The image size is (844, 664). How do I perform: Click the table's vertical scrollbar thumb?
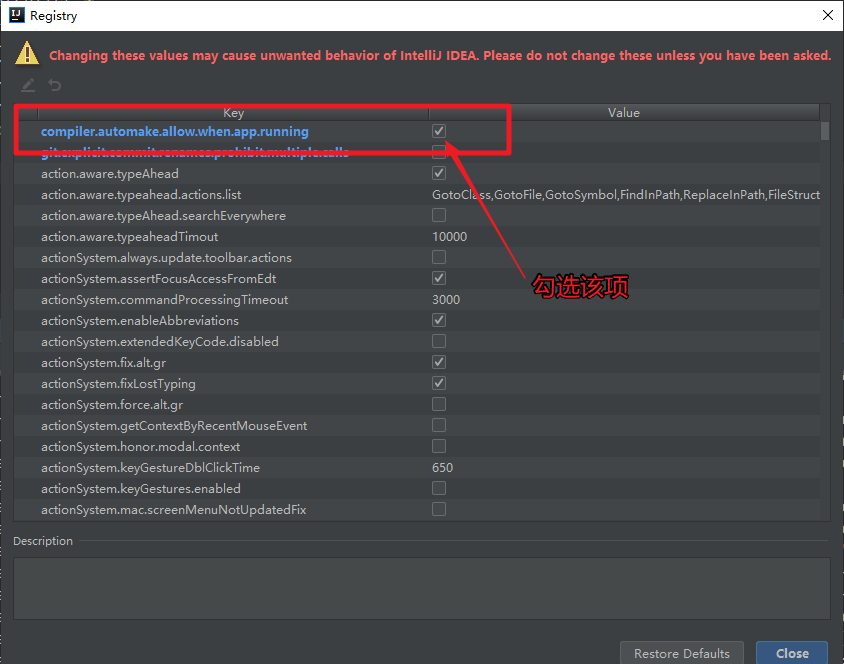pos(825,131)
